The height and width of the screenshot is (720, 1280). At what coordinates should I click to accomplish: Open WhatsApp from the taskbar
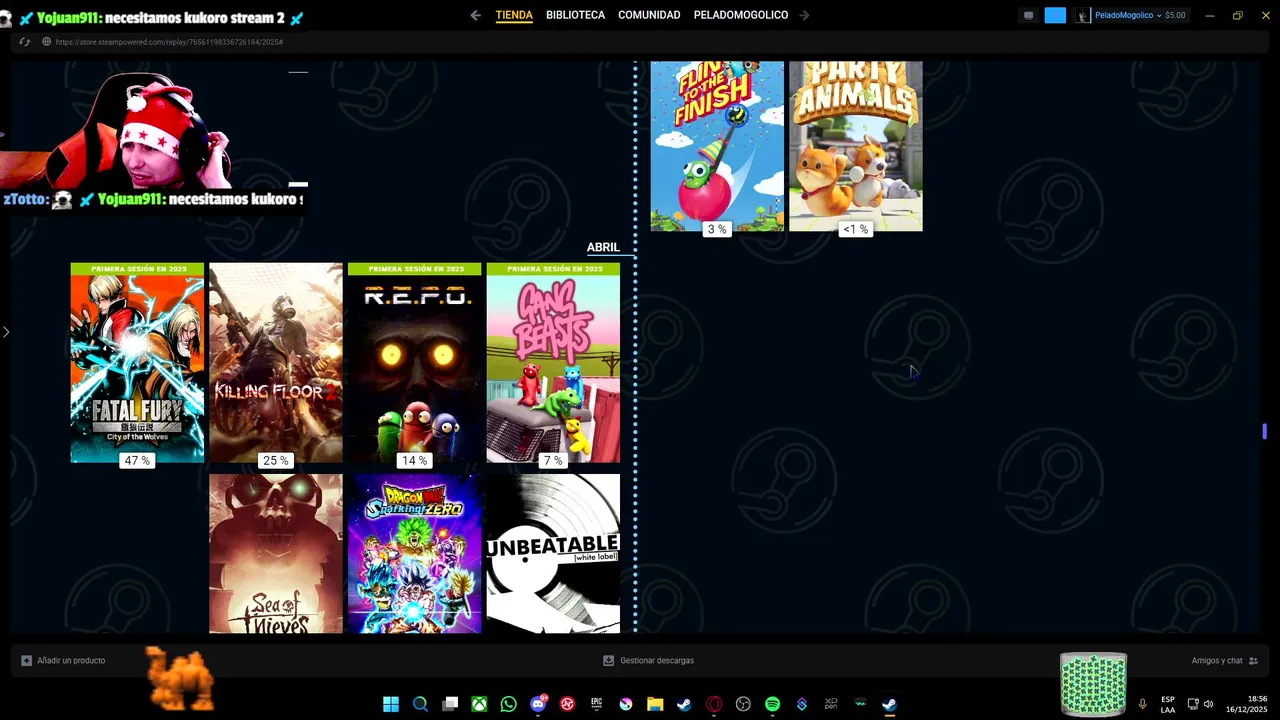pyautogui.click(x=508, y=704)
